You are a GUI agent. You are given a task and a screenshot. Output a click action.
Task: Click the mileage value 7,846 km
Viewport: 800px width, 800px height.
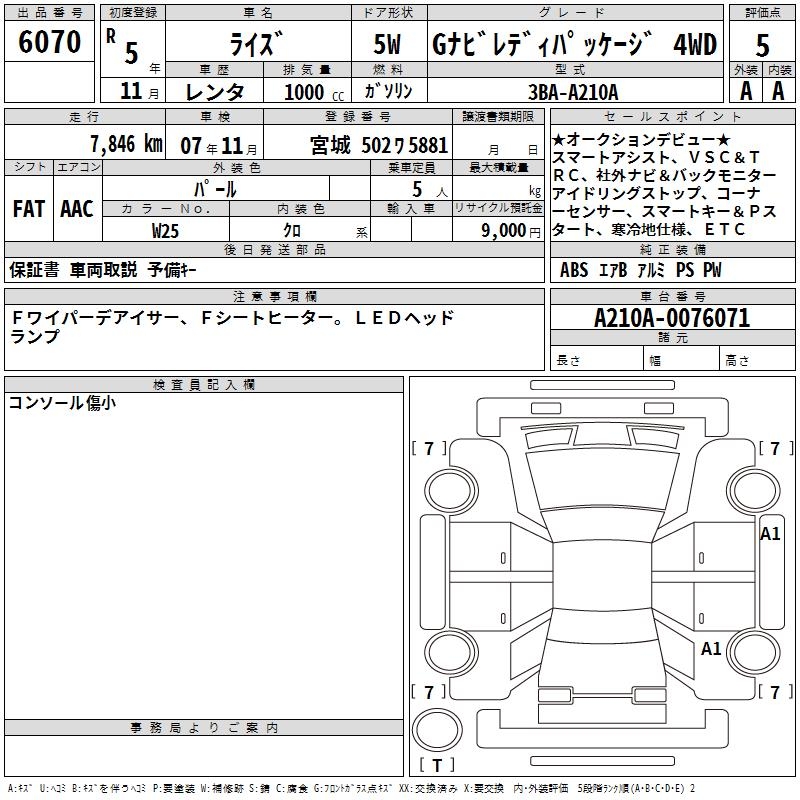pyautogui.click(x=126, y=144)
